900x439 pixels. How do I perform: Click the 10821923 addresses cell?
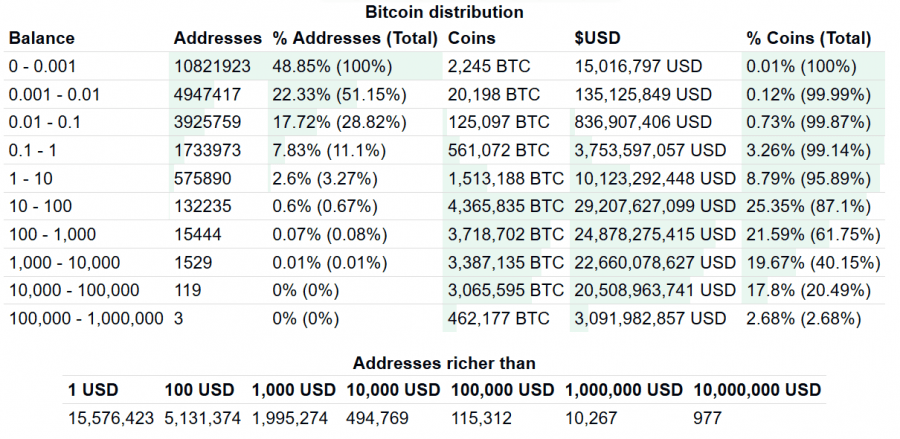click(x=212, y=66)
